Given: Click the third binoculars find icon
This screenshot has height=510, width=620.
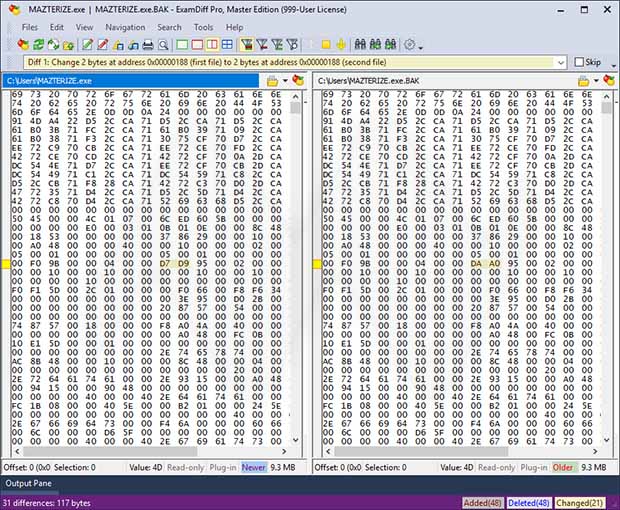Looking at the screenshot, I should point(390,45).
